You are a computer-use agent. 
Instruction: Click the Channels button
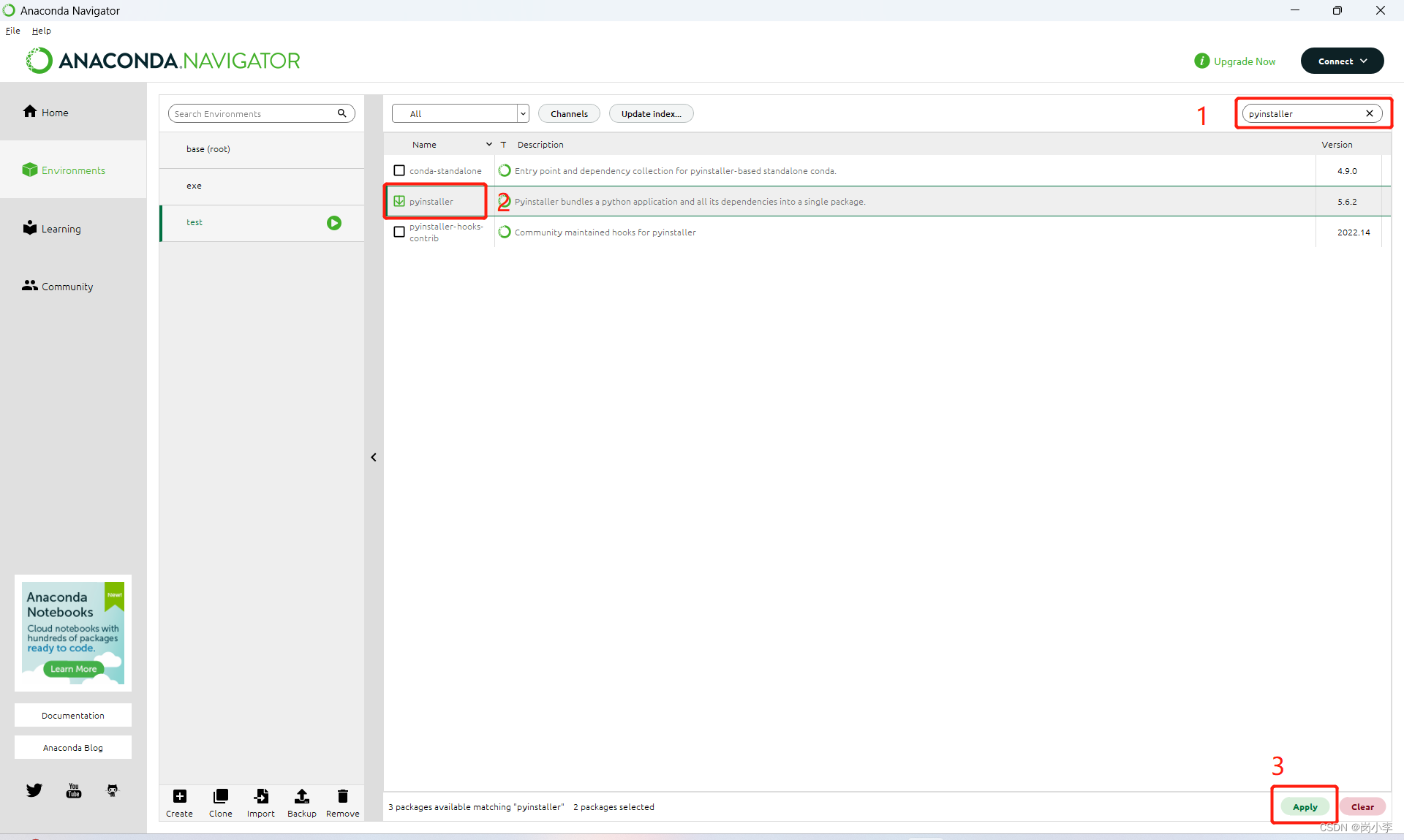point(569,113)
